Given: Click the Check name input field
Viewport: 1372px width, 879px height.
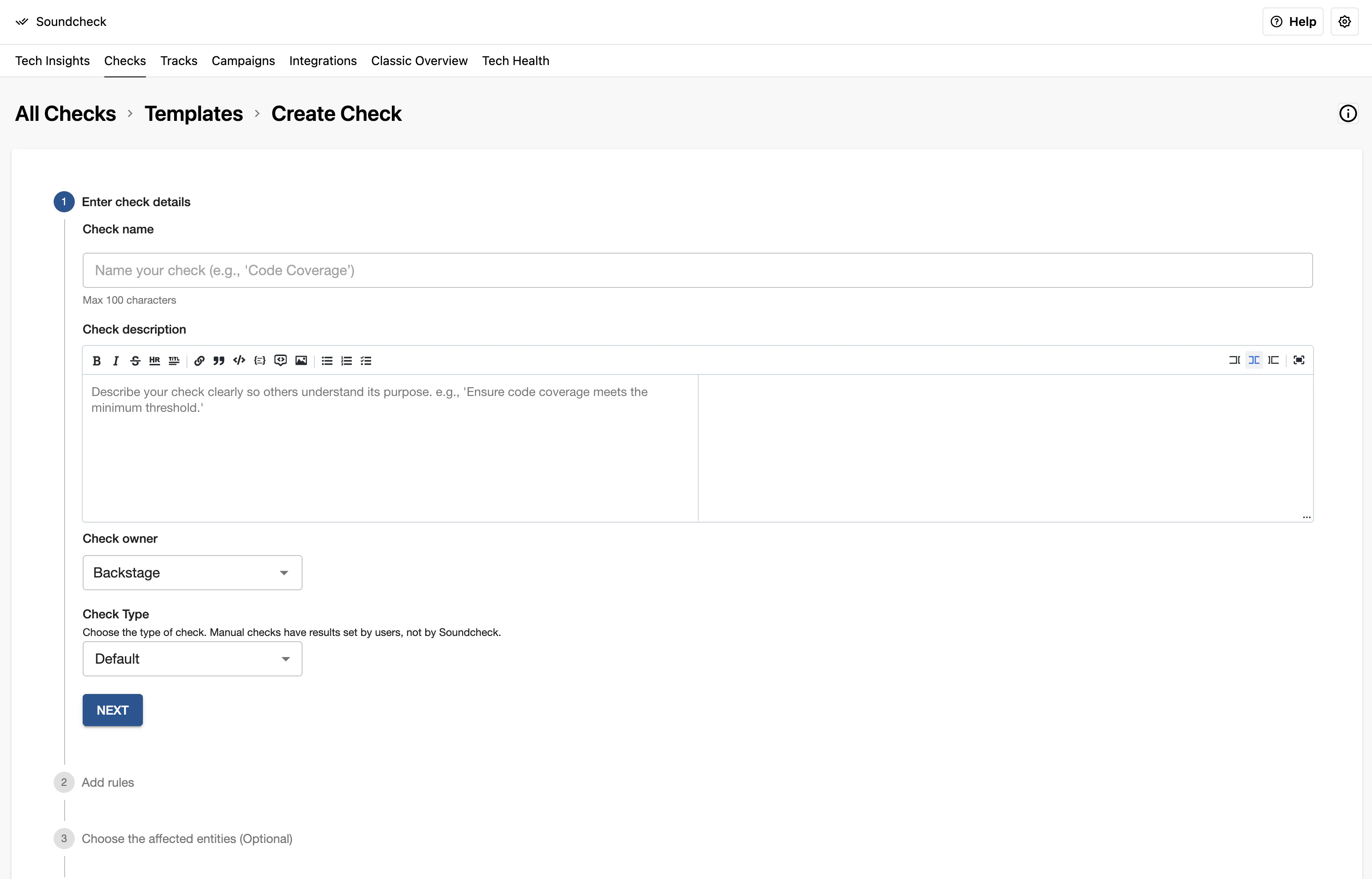Looking at the screenshot, I should tap(697, 271).
